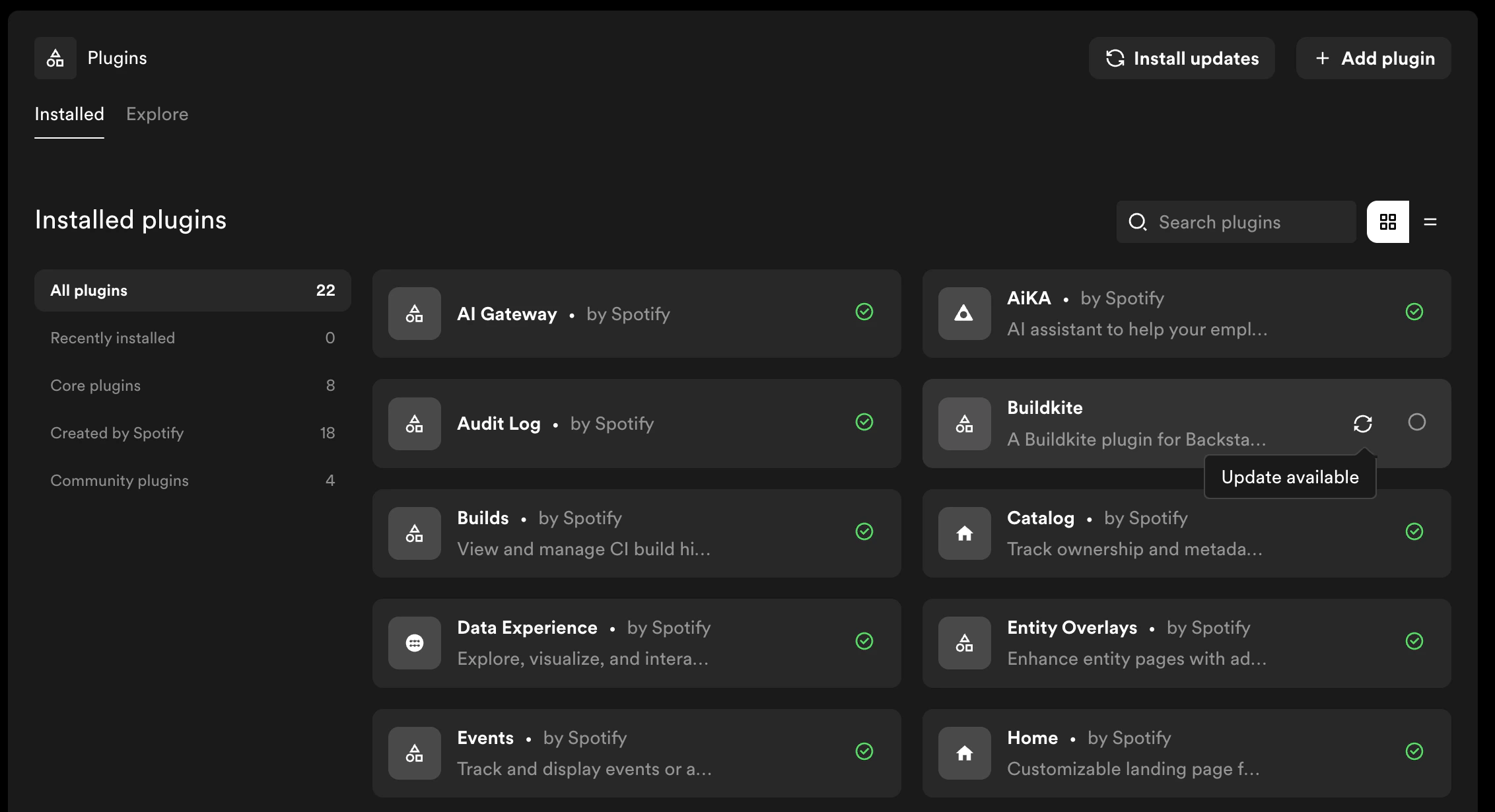
Task: Click the Events plugin icon
Action: [415, 753]
